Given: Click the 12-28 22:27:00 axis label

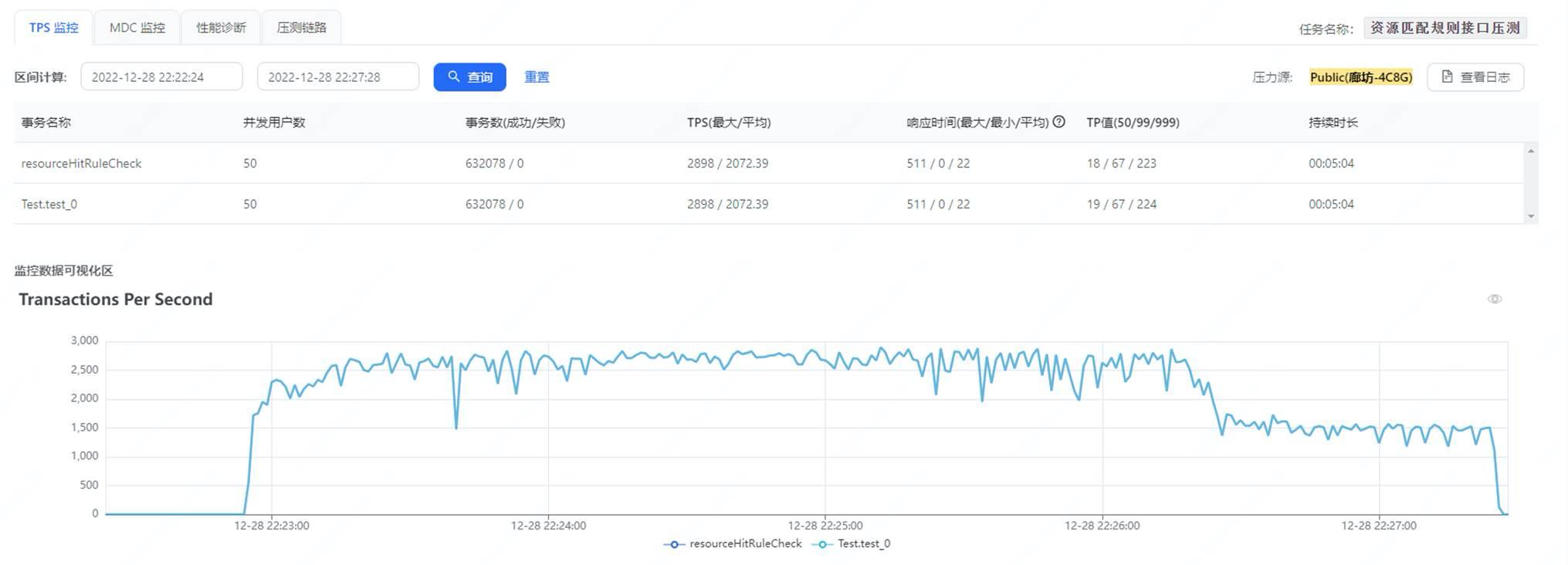Looking at the screenshot, I should (x=1379, y=526).
